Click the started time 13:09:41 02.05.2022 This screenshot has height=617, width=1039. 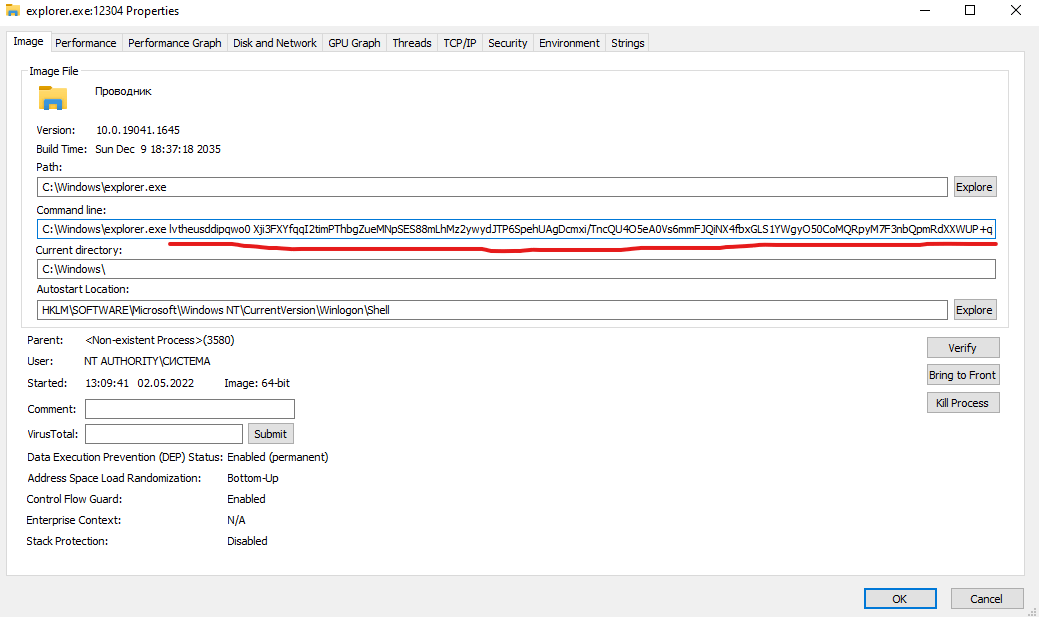pos(140,383)
